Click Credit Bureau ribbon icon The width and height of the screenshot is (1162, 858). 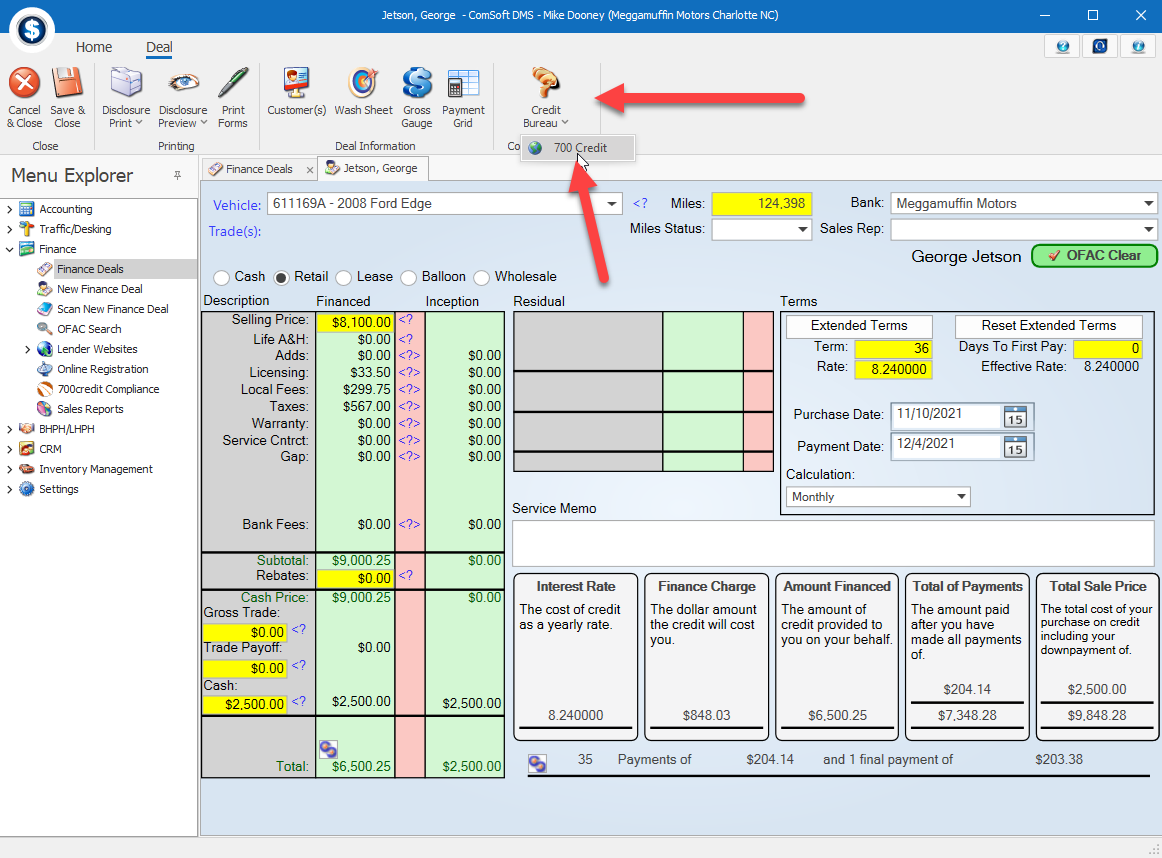tap(545, 83)
